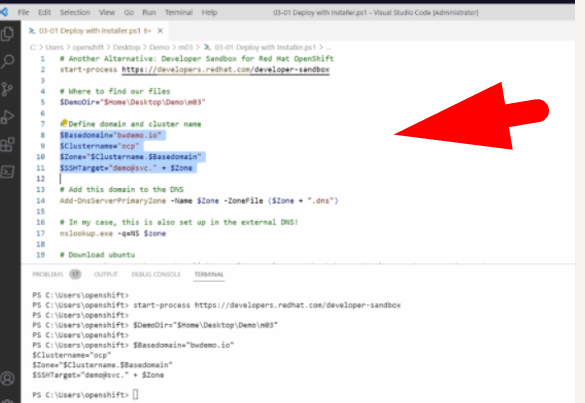This screenshot has height=403, width=585.
Task: Open the Source Control view icon
Action: click(x=7, y=89)
